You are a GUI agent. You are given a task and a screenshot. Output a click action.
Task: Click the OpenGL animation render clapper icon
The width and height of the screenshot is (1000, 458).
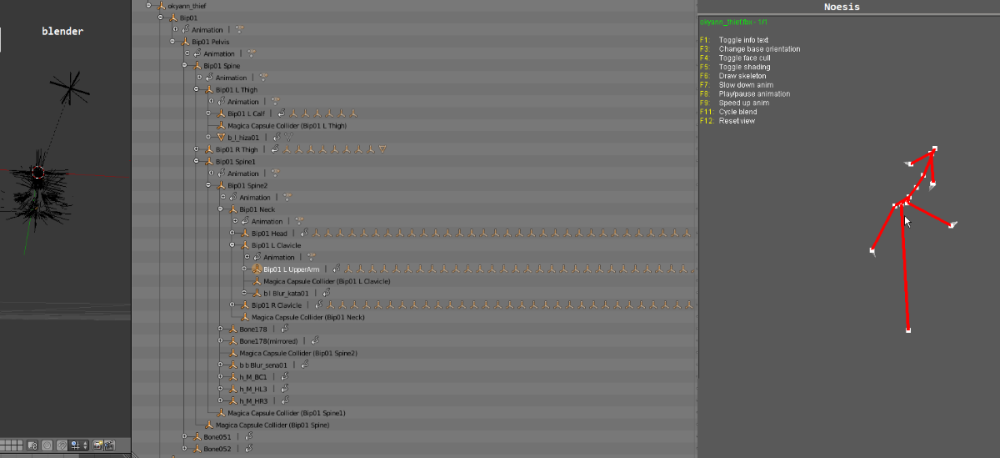[110, 445]
